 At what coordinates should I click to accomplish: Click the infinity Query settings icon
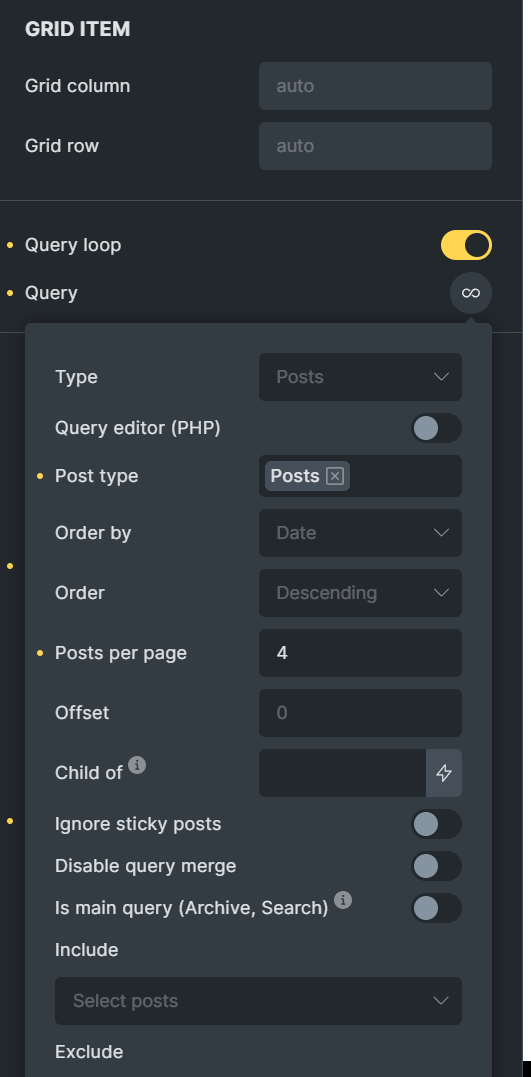(471, 293)
